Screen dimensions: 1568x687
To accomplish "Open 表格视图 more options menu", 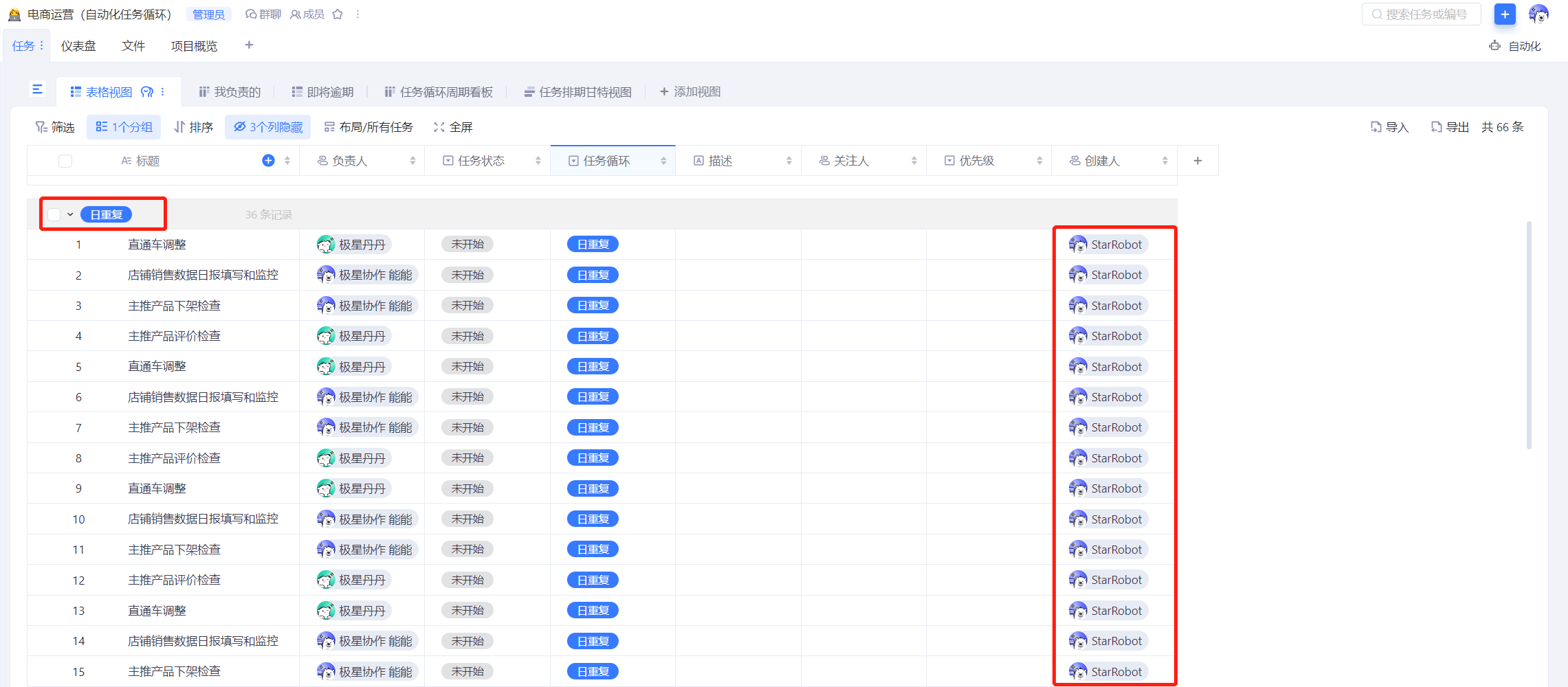I will tap(162, 91).
